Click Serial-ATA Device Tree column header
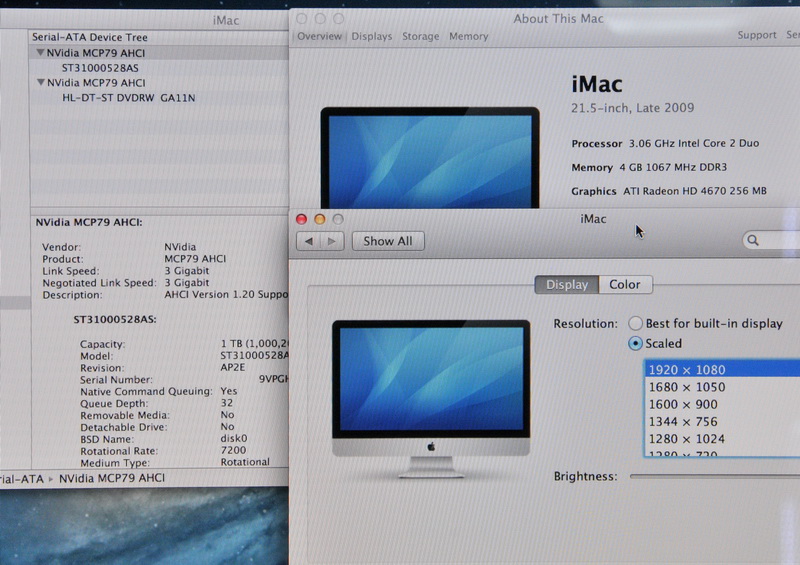 tap(90, 37)
